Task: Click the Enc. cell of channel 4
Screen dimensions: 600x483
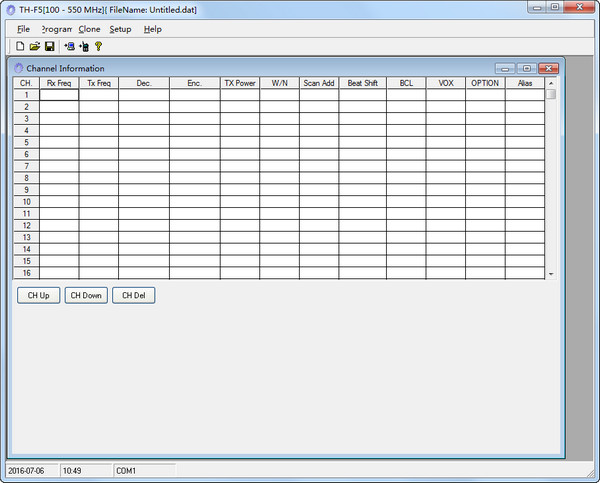Action: pyautogui.click(x=195, y=131)
